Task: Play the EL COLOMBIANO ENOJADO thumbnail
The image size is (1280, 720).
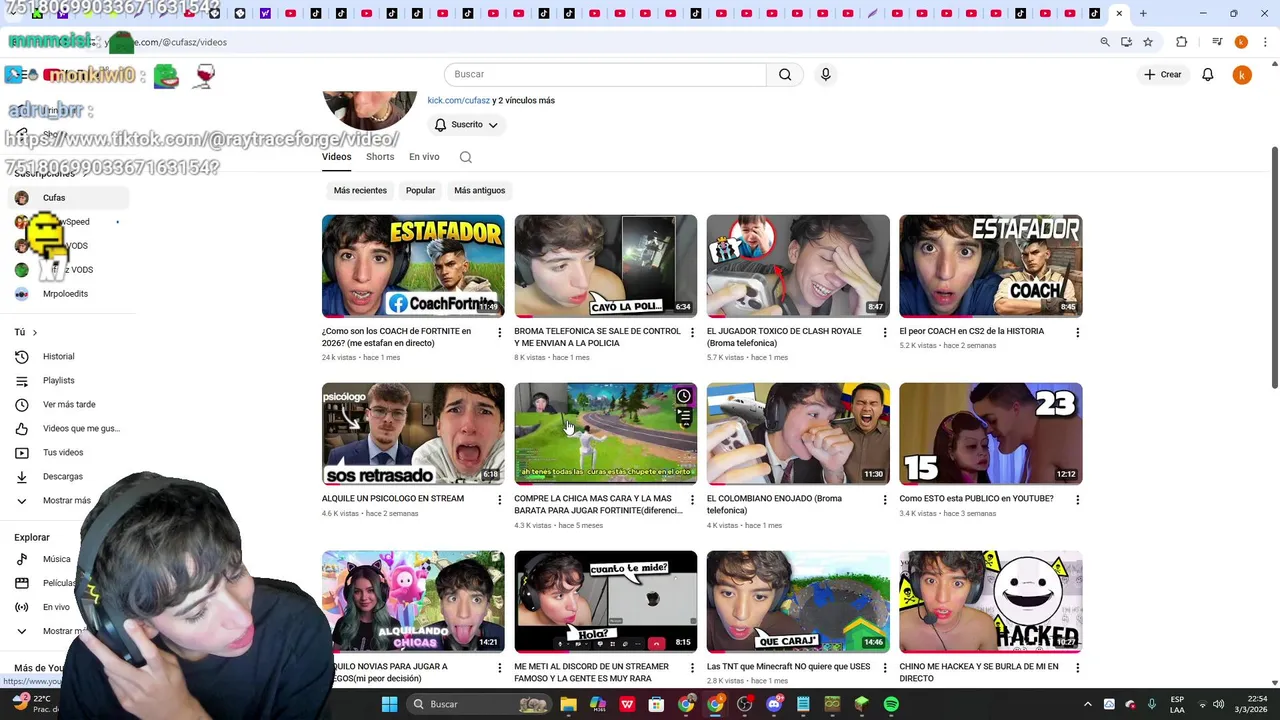Action: coord(798,434)
